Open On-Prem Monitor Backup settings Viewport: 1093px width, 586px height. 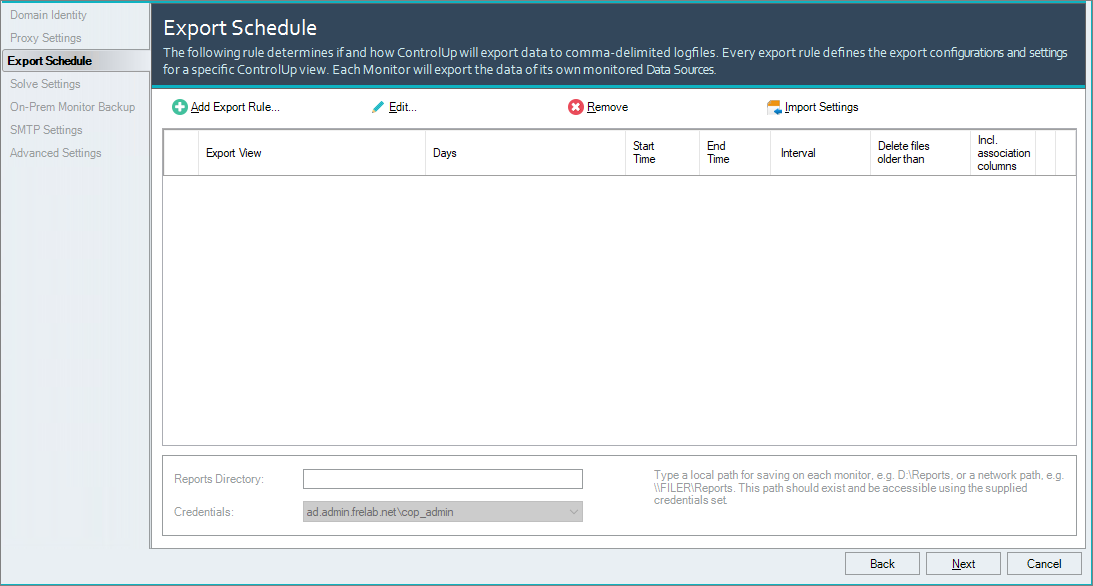click(72, 107)
